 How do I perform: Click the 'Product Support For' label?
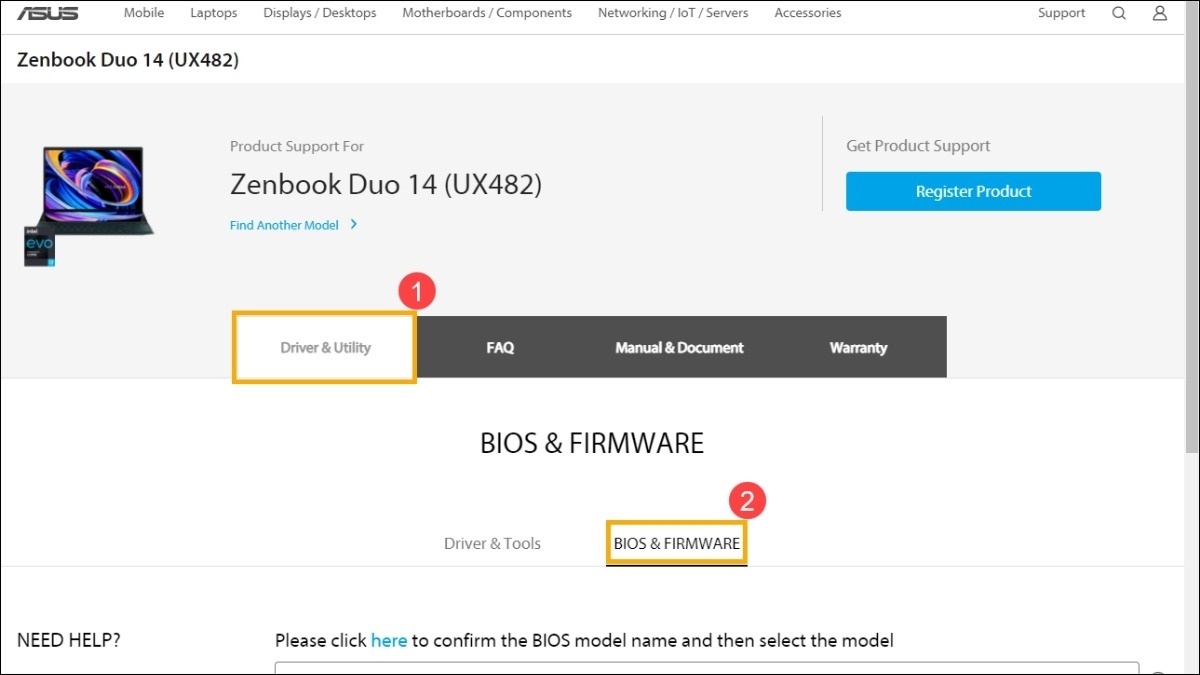[x=297, y=146]
